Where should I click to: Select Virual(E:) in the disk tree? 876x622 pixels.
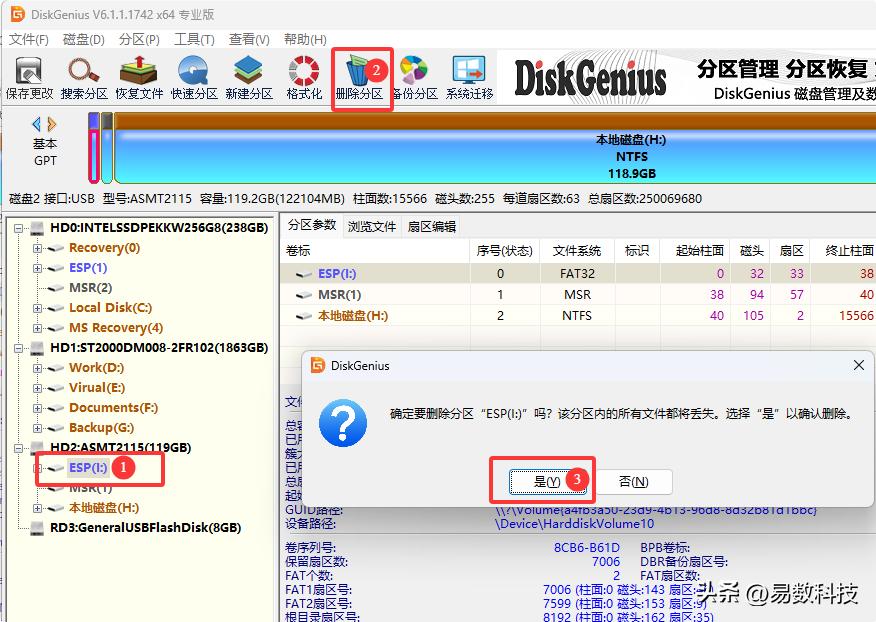(97, 388)
